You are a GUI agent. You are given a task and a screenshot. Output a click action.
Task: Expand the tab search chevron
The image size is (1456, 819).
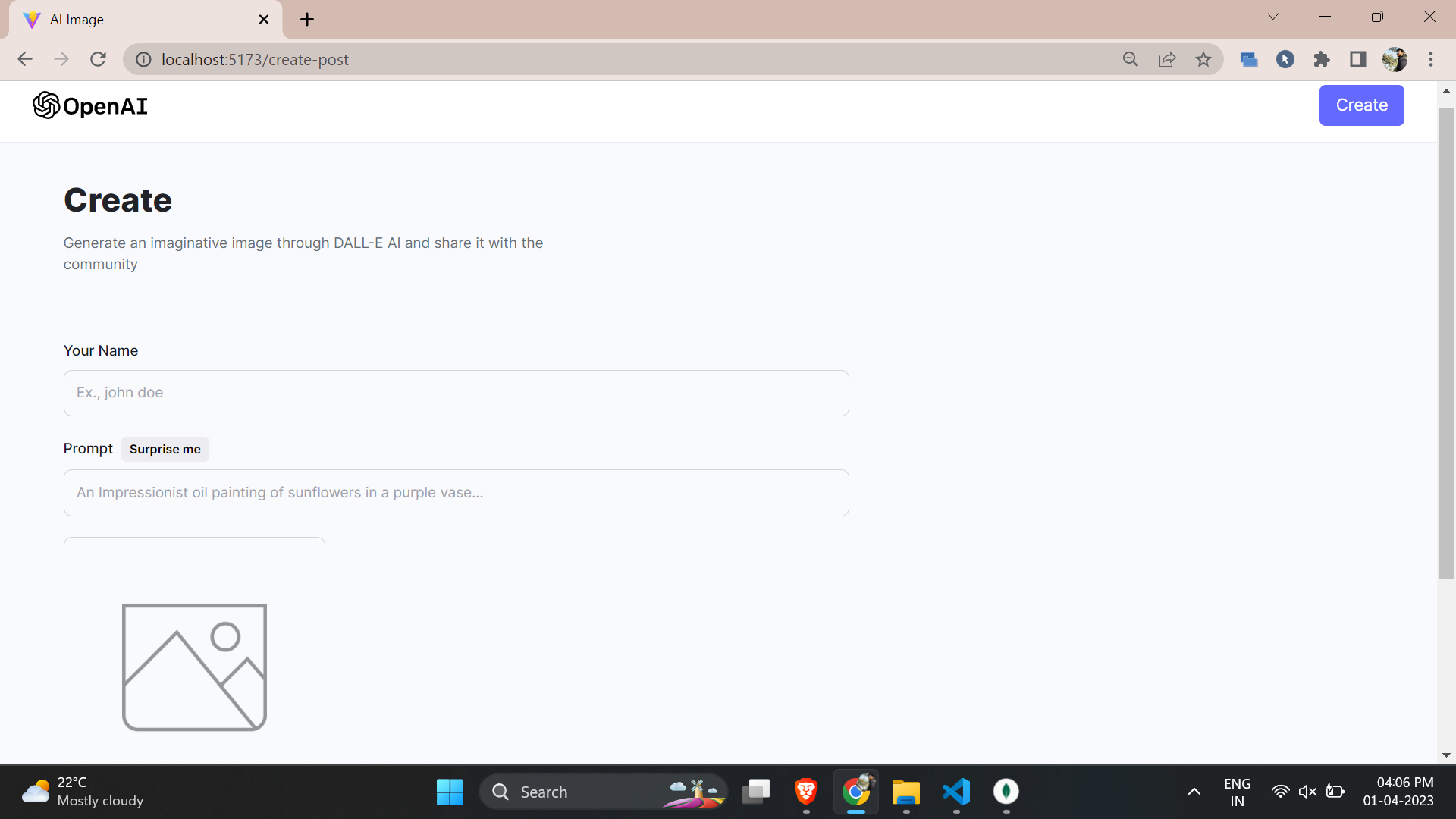click(1273, 17)
